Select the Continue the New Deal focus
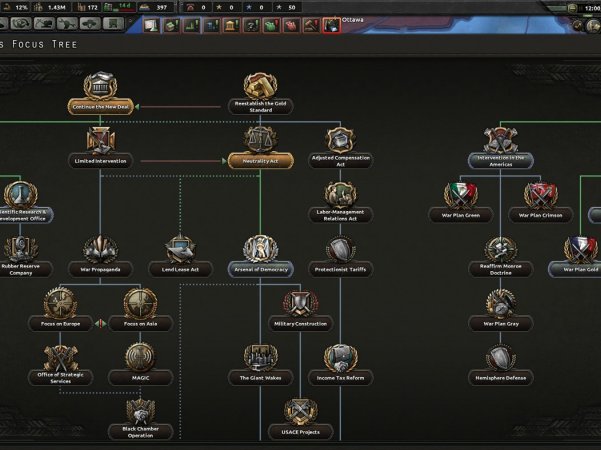 pyautogui.click(x=100, y=107)
